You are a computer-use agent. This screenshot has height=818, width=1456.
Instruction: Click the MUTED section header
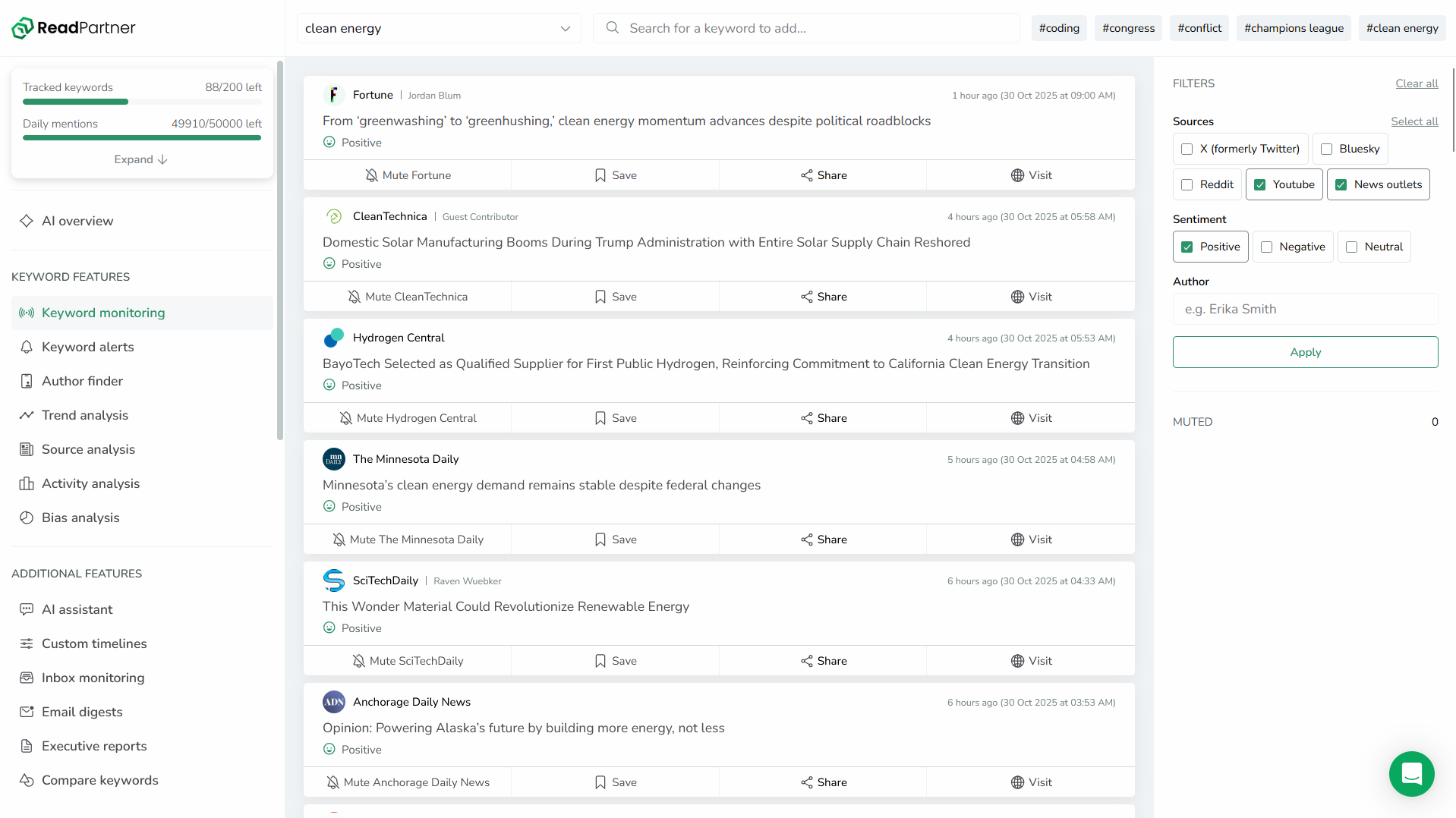click(1193, 422)
